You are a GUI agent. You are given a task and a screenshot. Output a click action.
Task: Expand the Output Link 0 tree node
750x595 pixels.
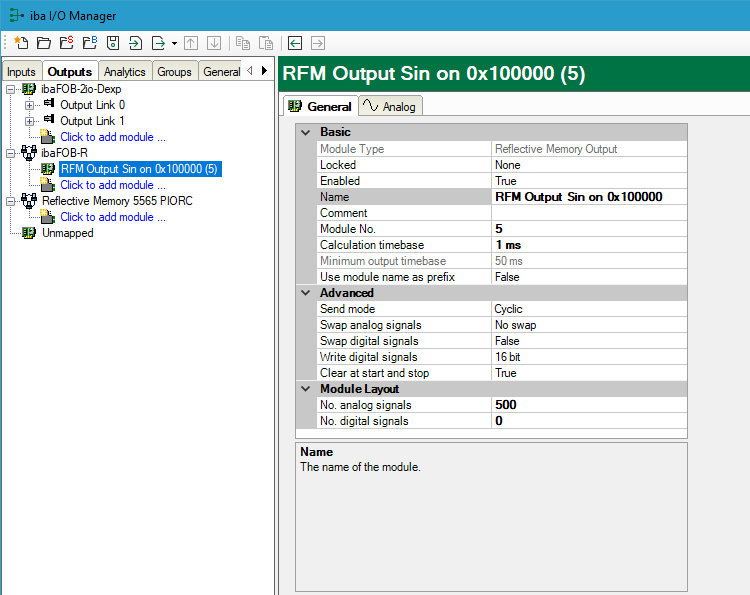pos(30,105)
